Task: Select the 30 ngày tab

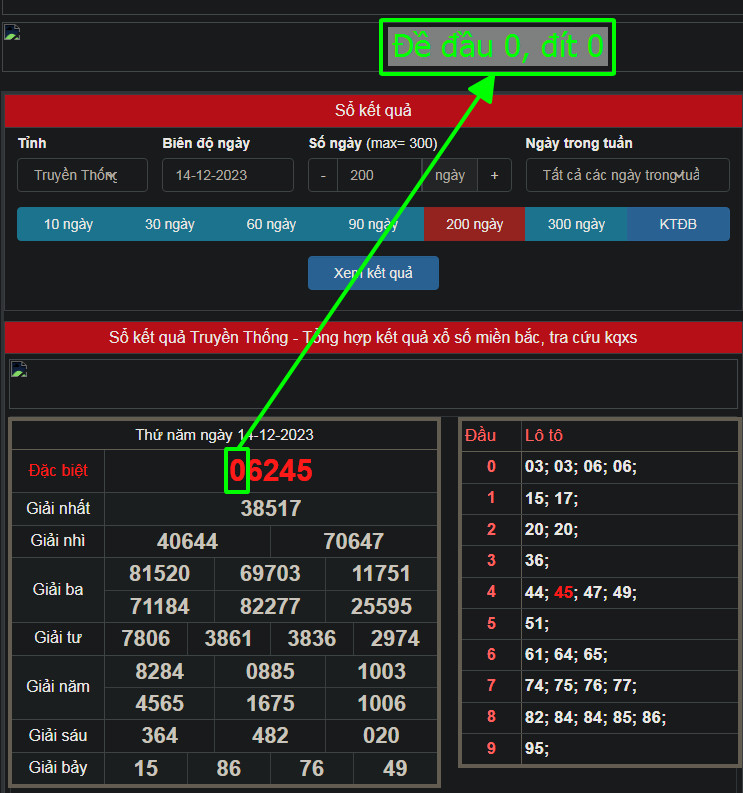Action: click(170, 224)
